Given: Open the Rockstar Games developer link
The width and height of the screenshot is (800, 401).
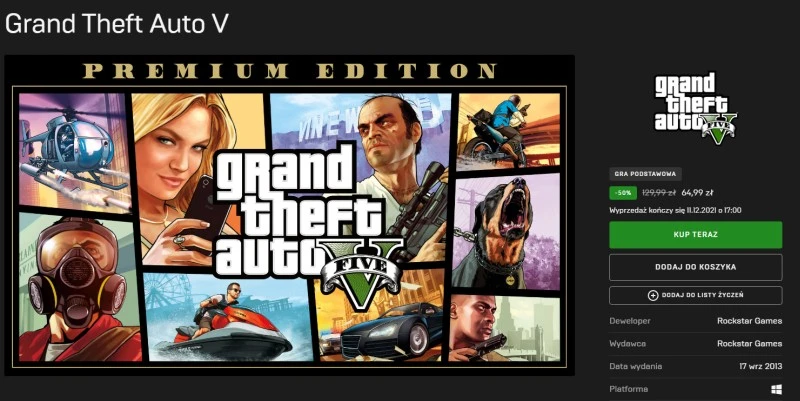Looking at the screenshot, I should click(x=749, y=321).
